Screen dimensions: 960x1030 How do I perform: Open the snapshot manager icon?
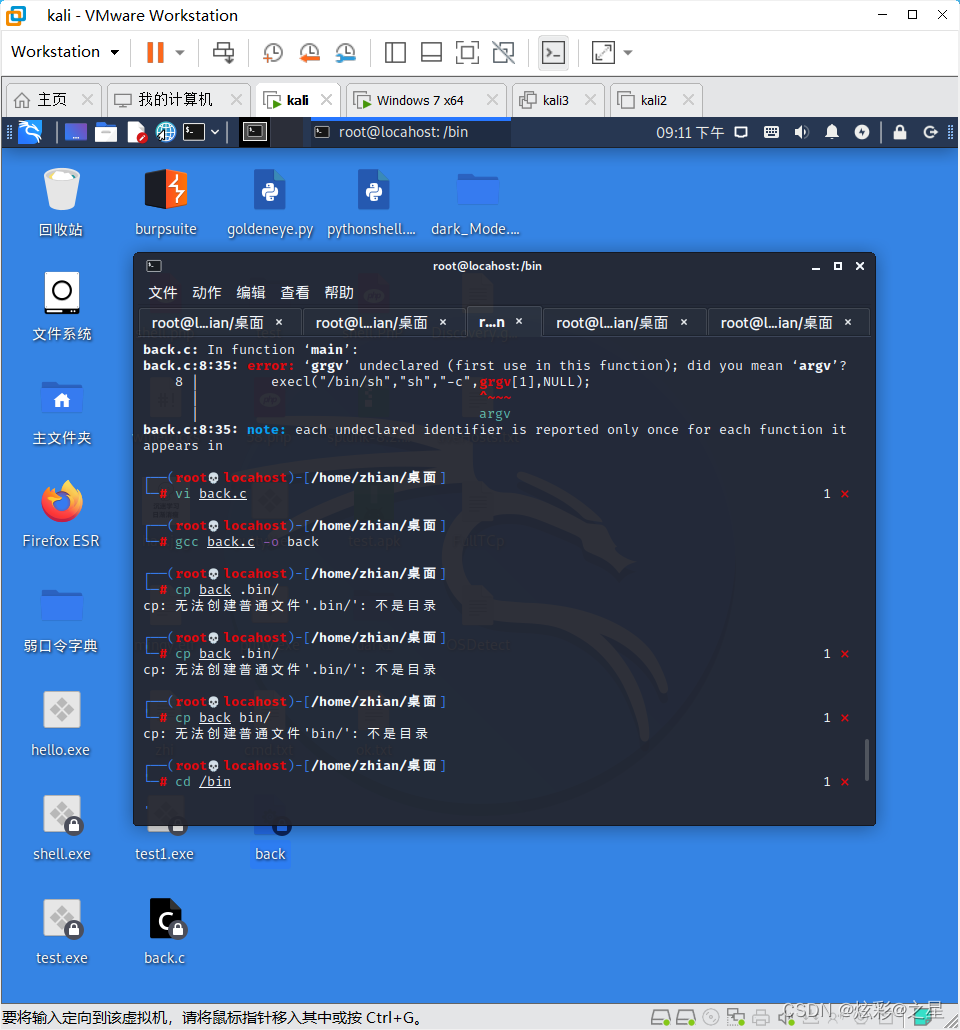pyautogui.click(x=346, y=53)
